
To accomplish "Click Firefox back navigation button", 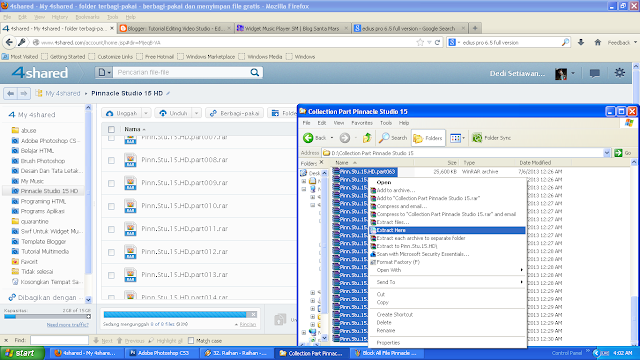I will (x=9, y=42).
